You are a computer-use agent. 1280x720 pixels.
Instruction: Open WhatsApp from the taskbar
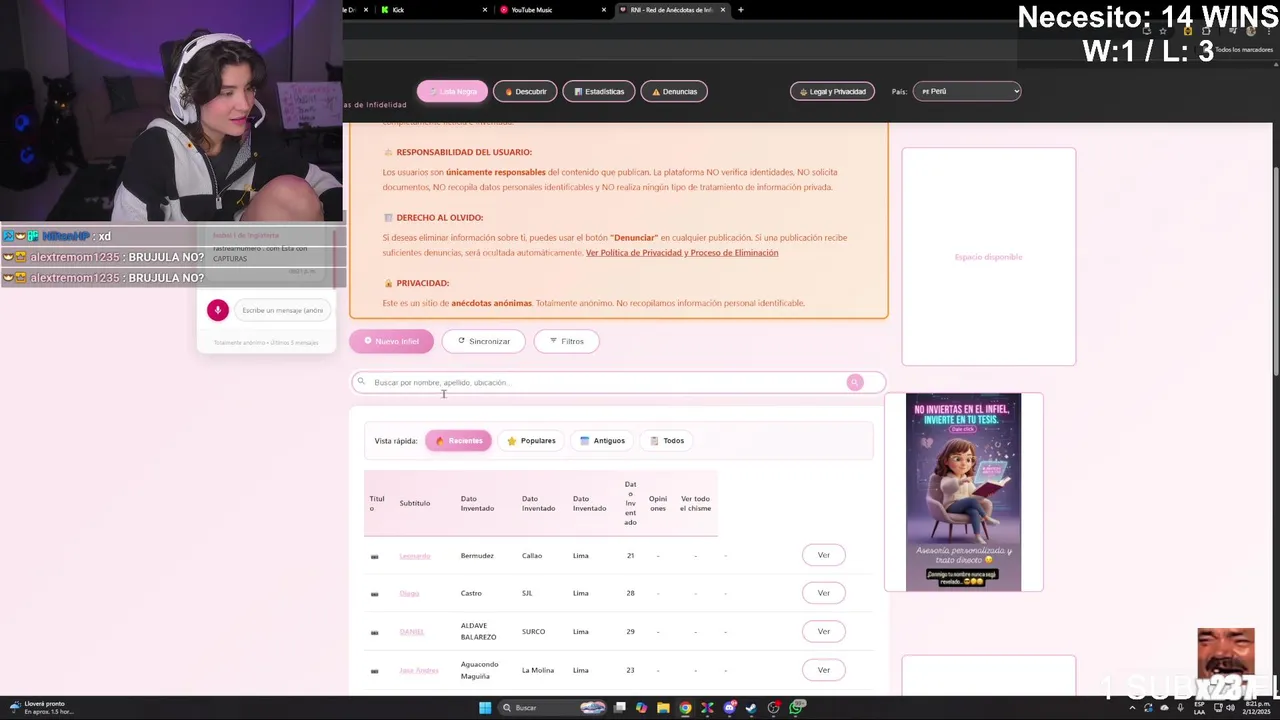[796, 708]
